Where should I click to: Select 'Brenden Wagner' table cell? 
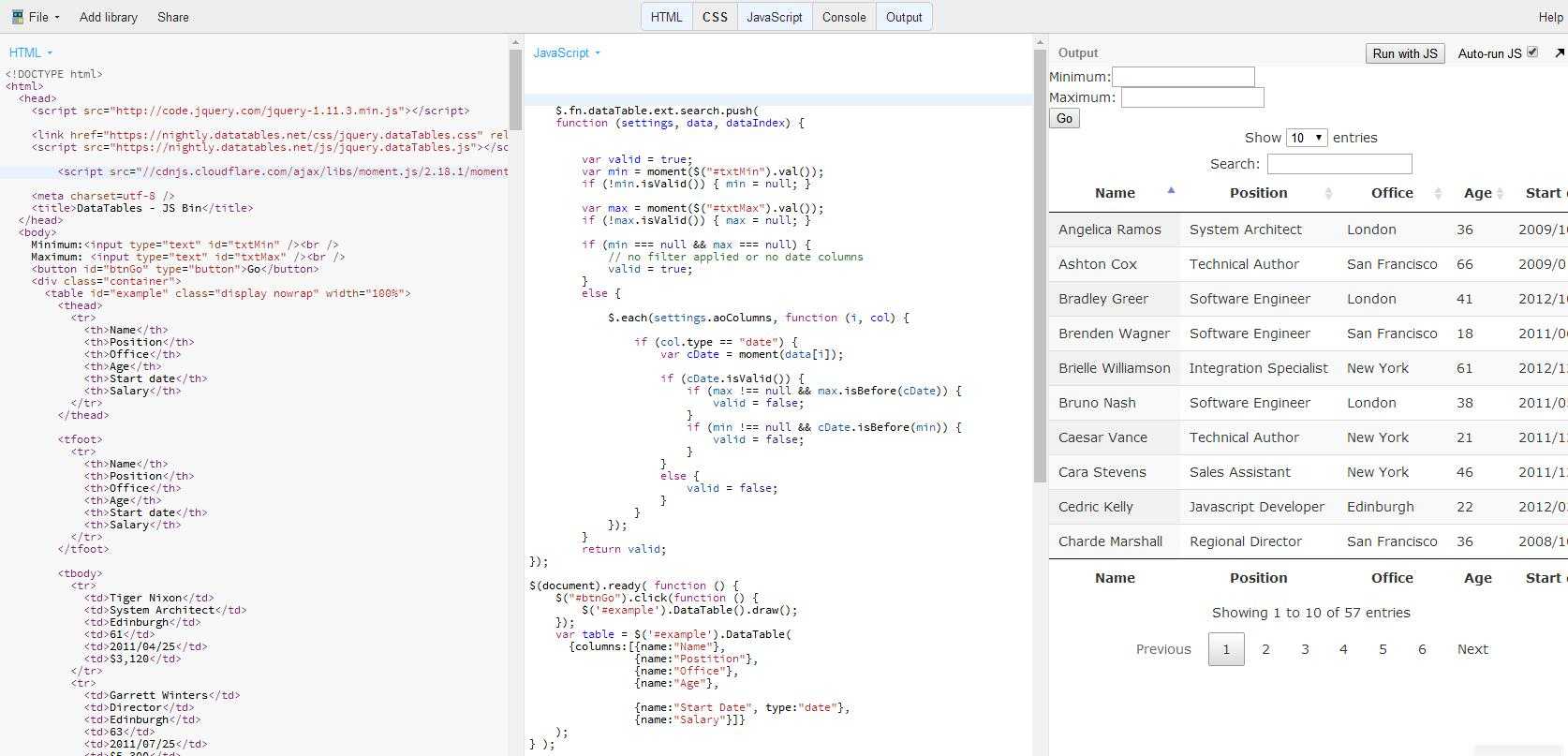1115,334
